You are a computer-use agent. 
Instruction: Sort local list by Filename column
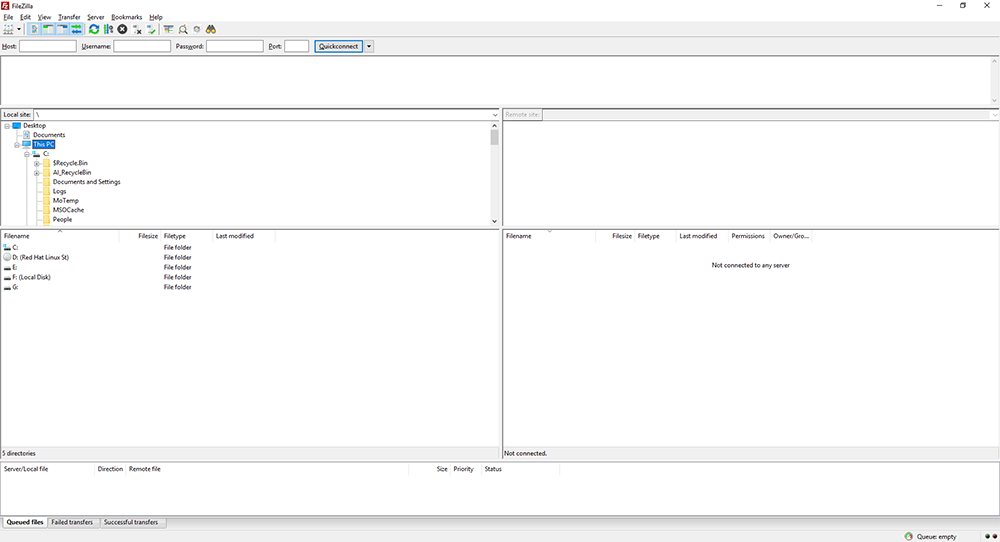pos(60,236)
